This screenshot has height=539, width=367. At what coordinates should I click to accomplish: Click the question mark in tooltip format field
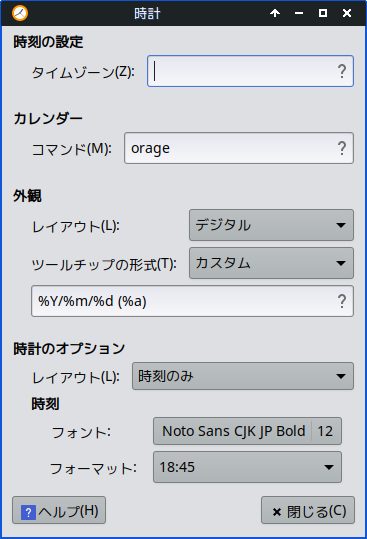coord(342,301)
